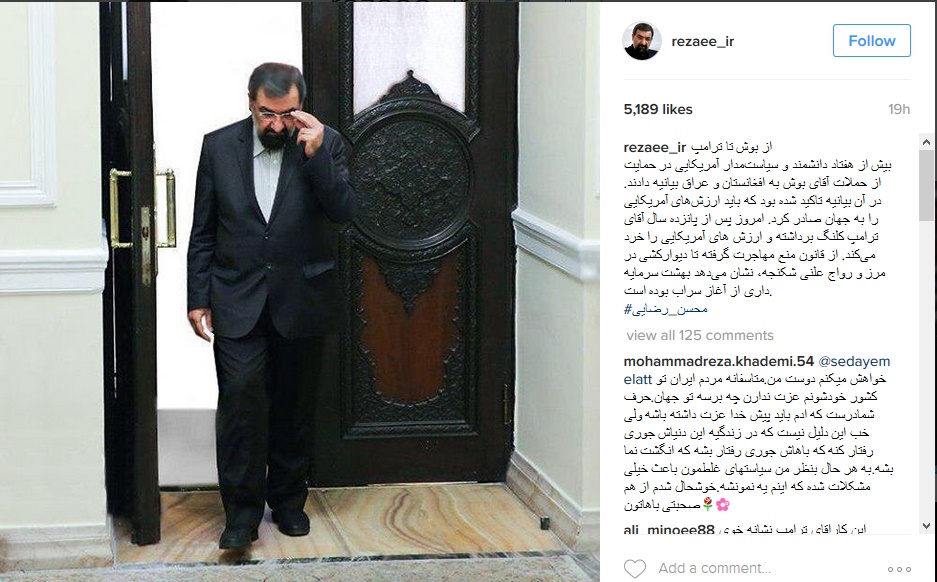The width and height of the screenshot is (937, 582).
Task: Click the 5,189 likes count
Action: (x=658, y=109)
